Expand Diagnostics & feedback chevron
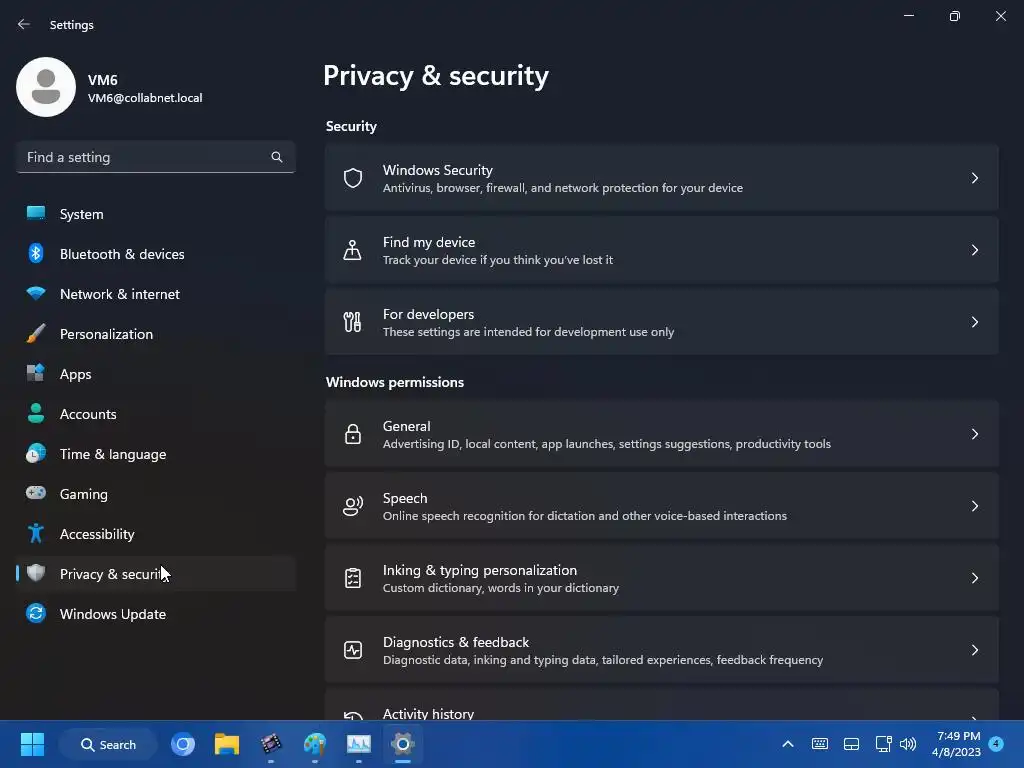 click(x=974, y=650)
